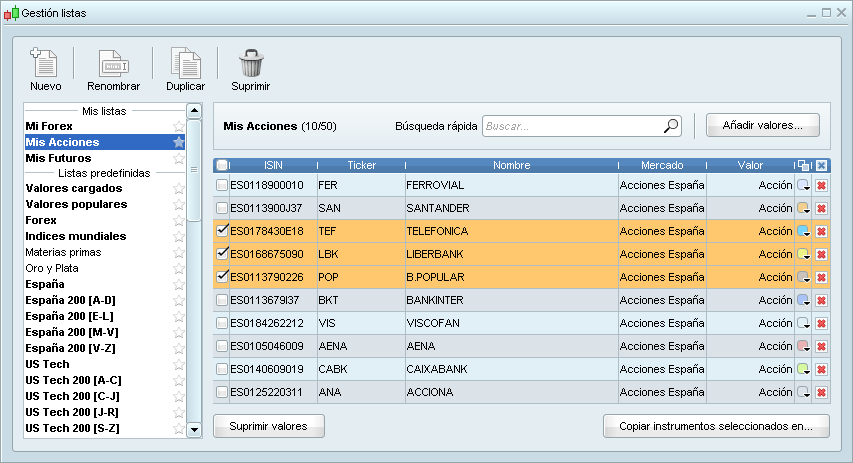
Task: Click the Duplicar list icon
Action: [x=185, y=63]
